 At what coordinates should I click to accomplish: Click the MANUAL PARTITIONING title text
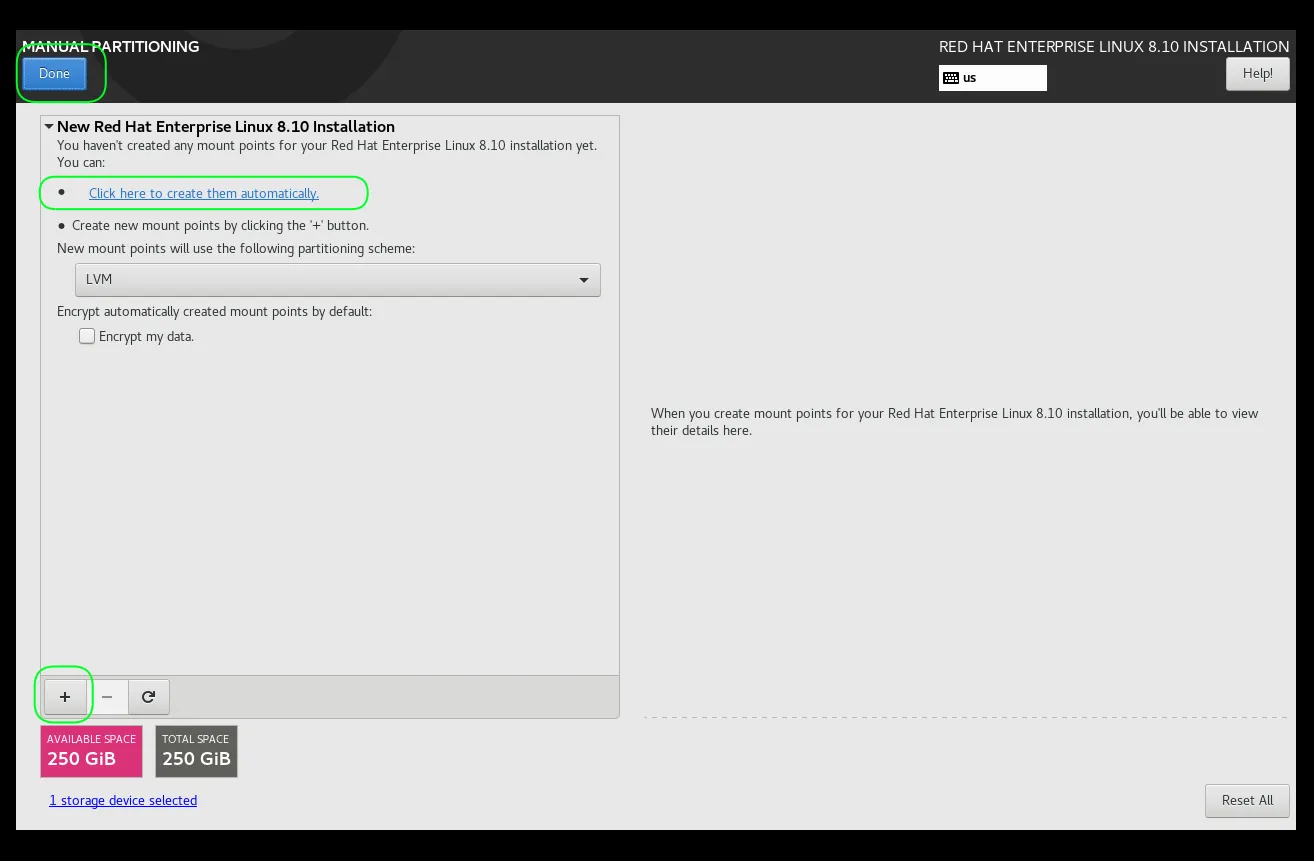coord(111,46)
